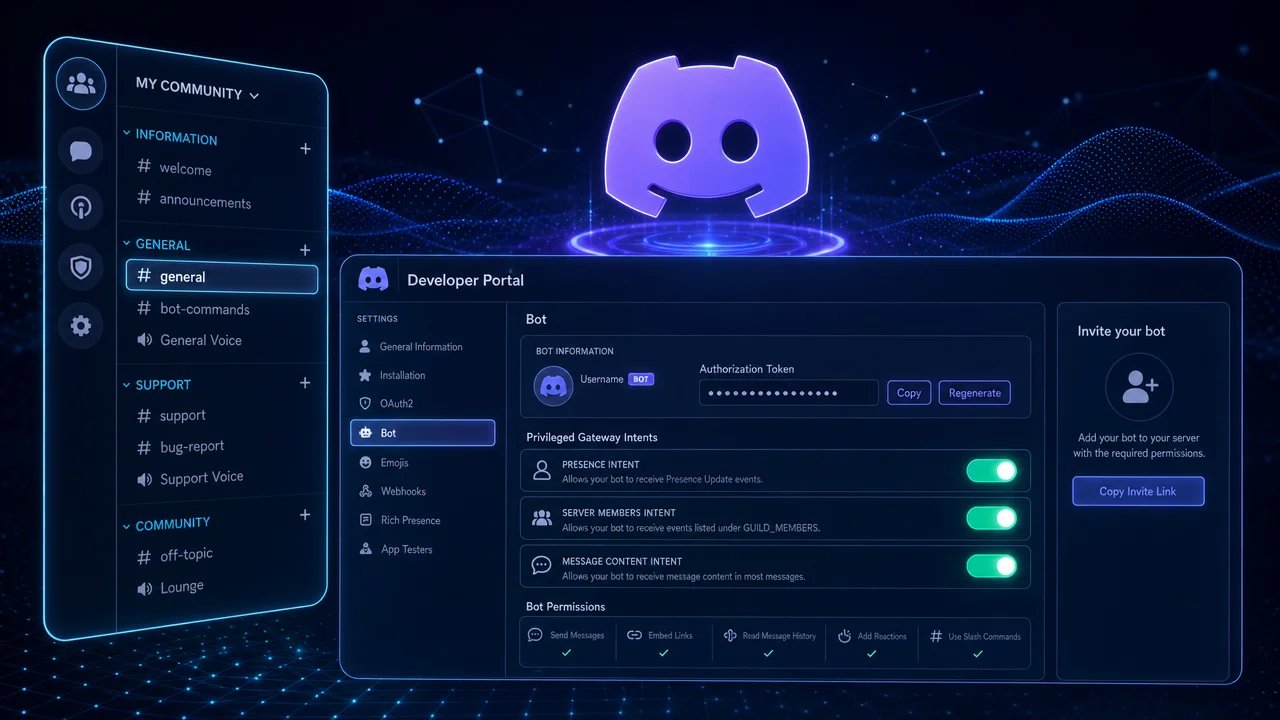The image size is (1280, 720).
Task: Toggle the Add Reactions checkmark
Action: [x=871, y=653]
